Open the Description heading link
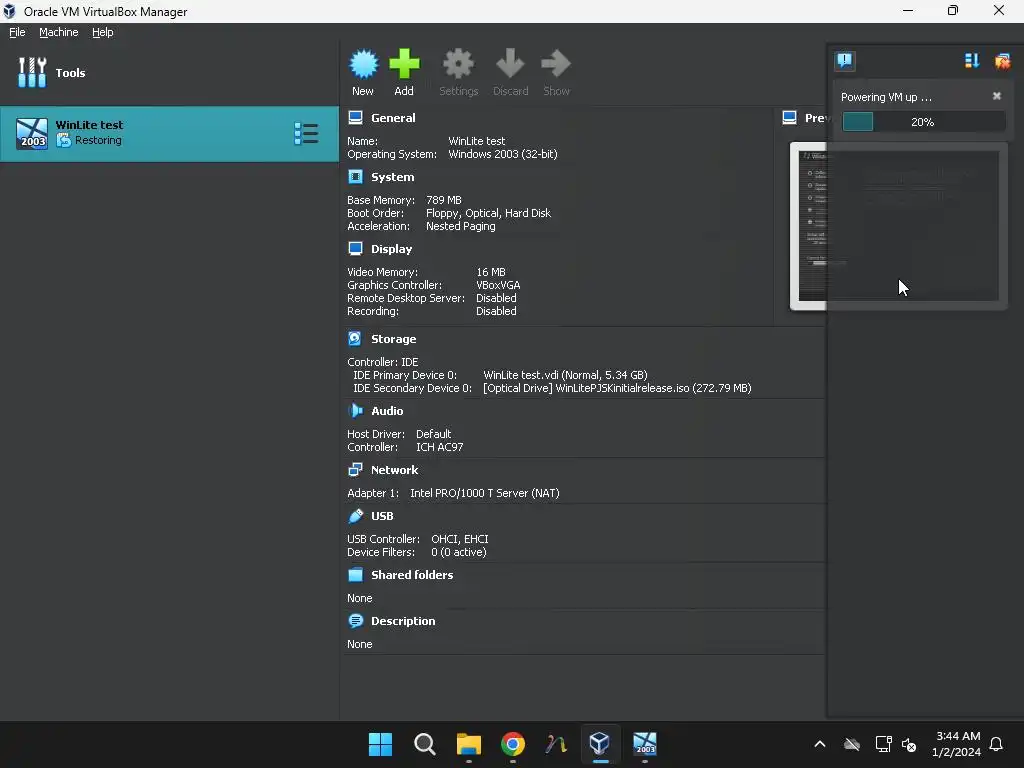This screenshot has height=768, width=1024. 403,621
